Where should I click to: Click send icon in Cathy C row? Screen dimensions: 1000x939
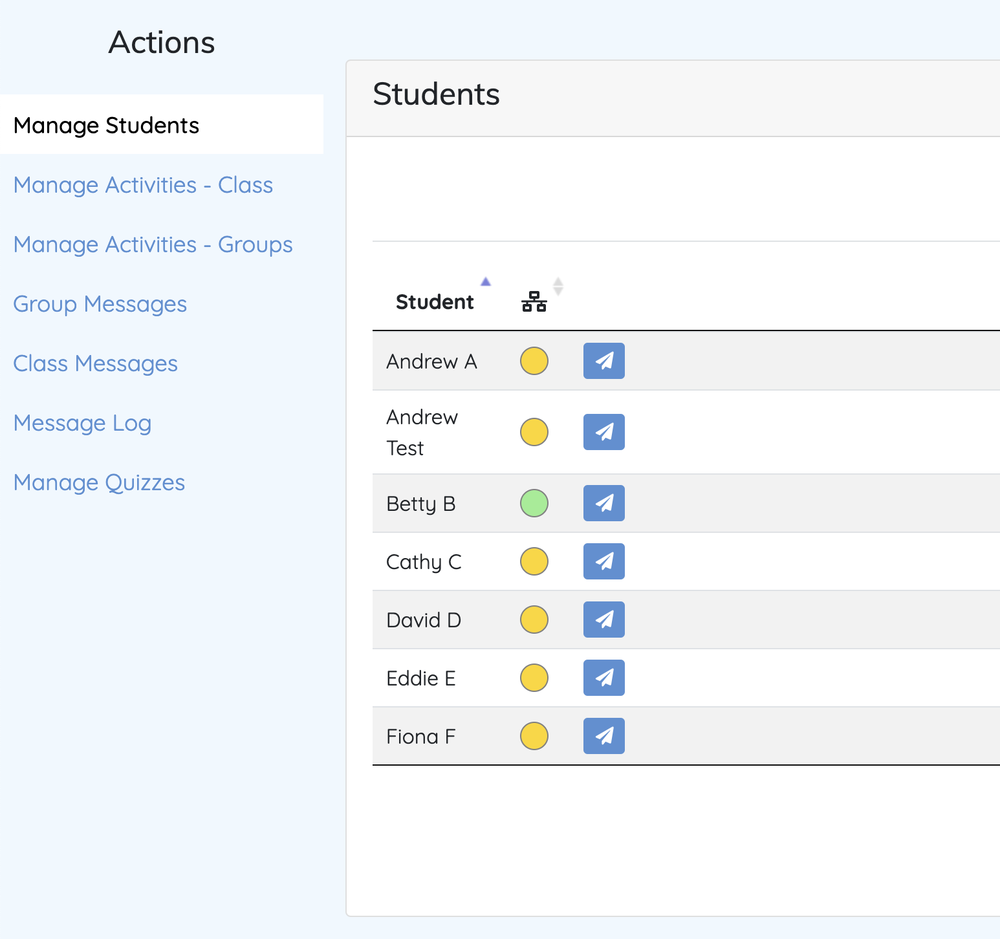pos(603,561)
